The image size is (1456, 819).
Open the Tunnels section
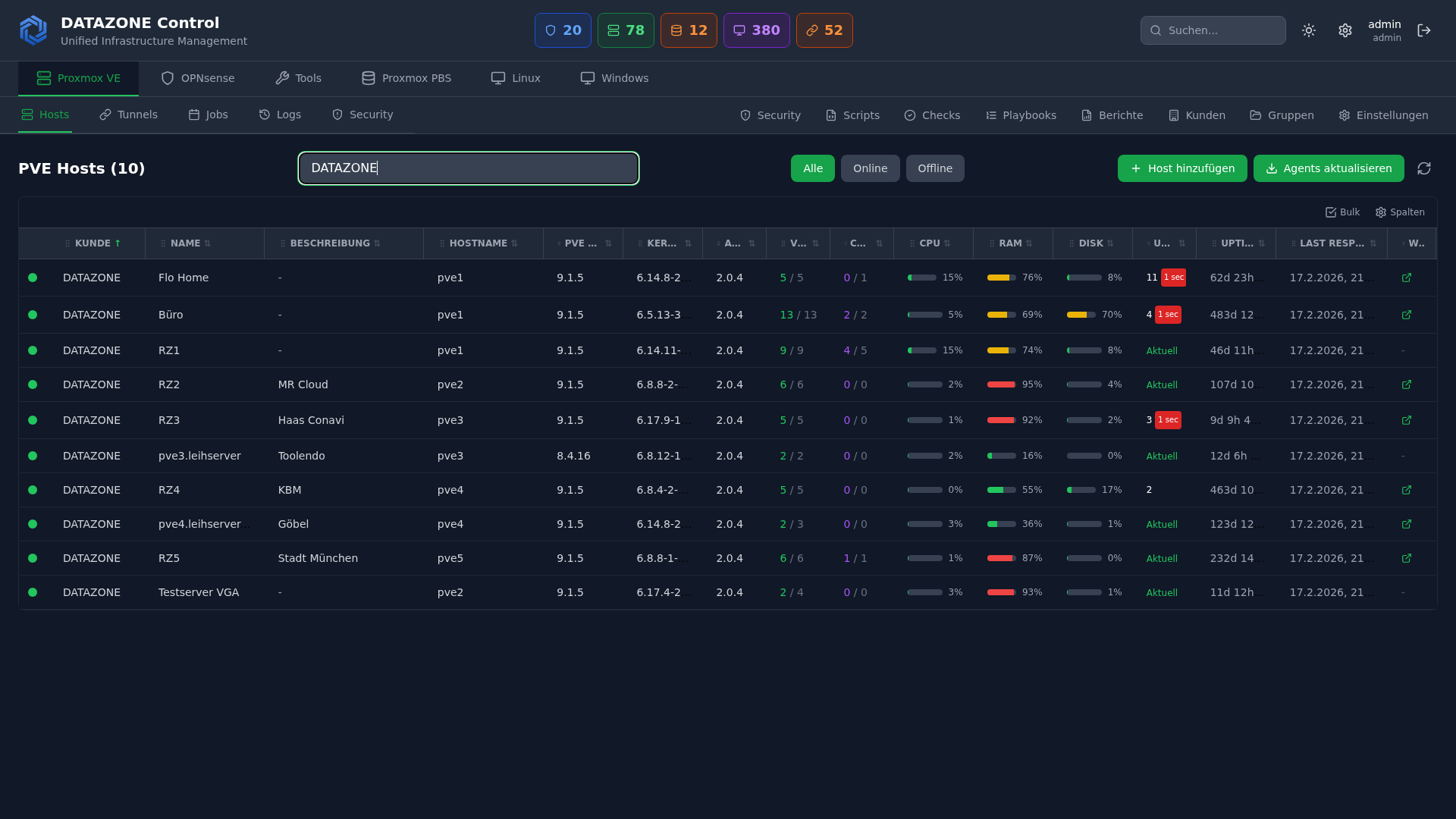(128, 115)
